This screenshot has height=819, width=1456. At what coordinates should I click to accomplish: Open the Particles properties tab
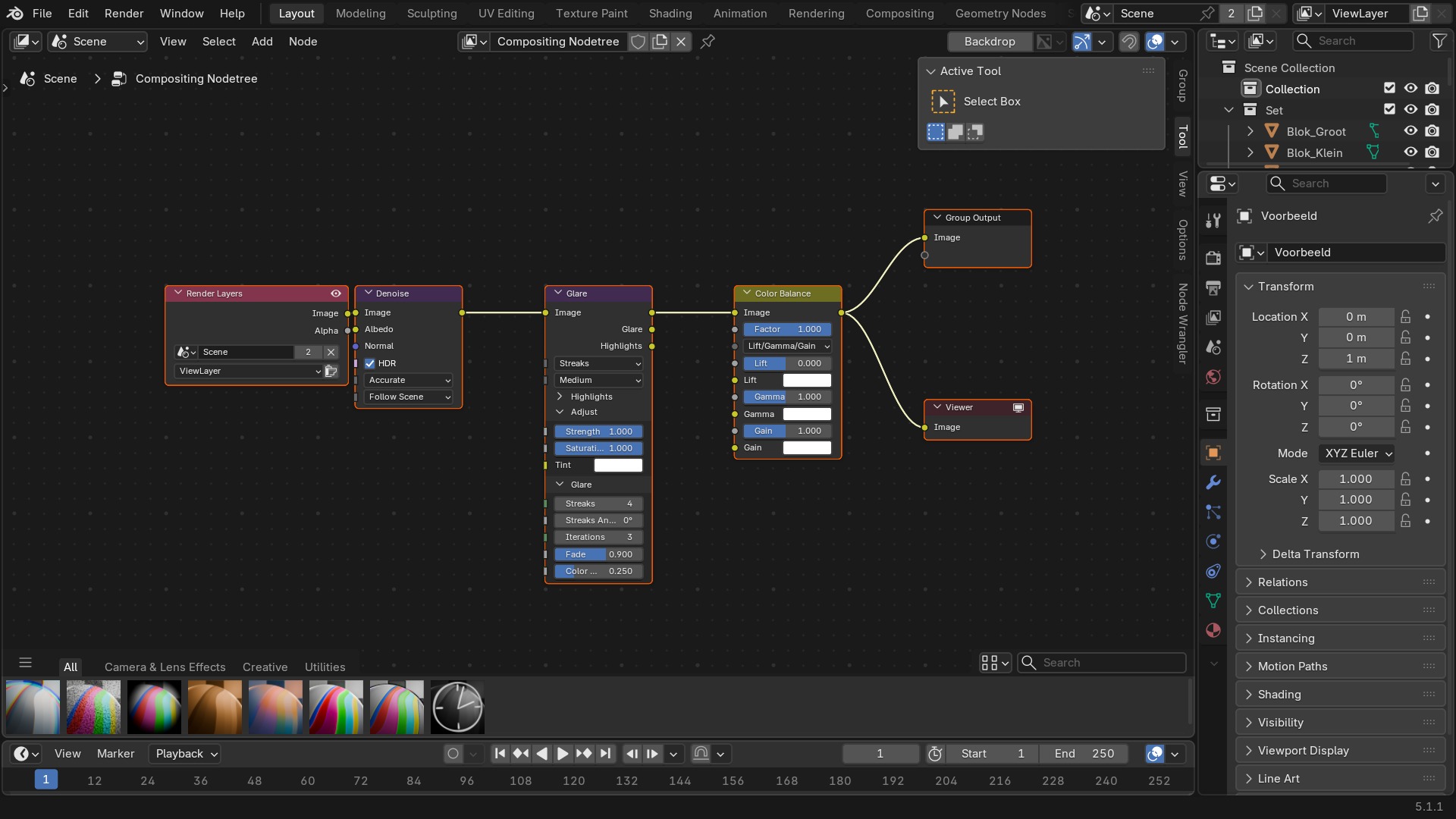[1213, 512]
